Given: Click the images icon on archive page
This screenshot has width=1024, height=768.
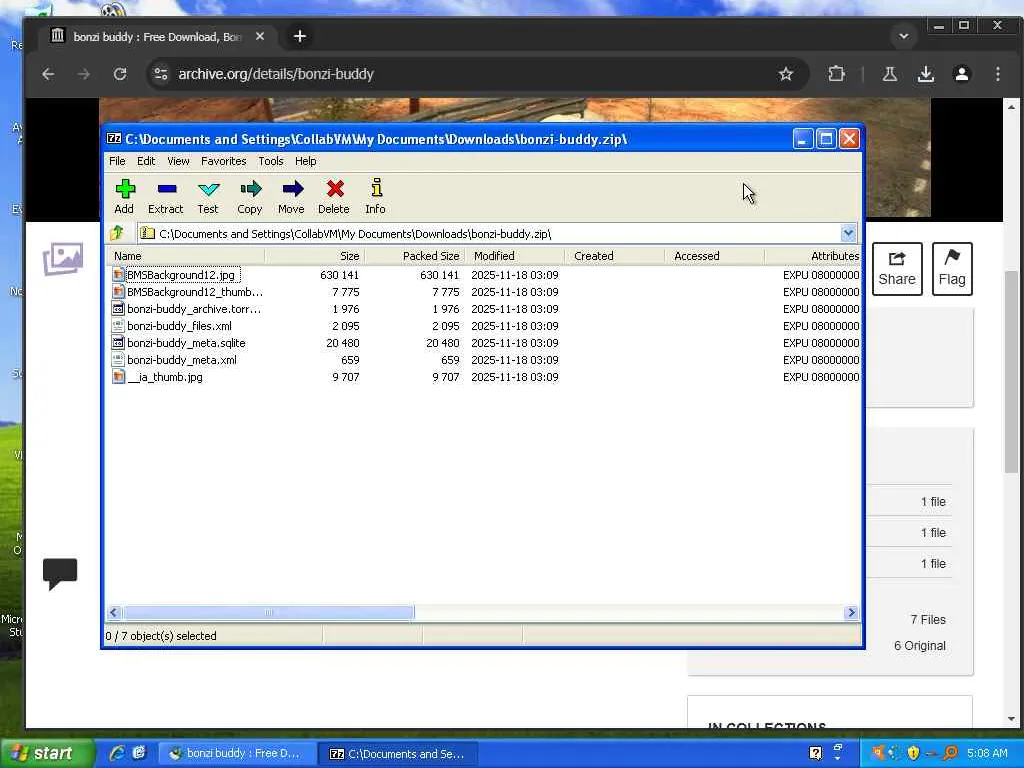Looking at the screenshot, I should [x=63, y=259].
